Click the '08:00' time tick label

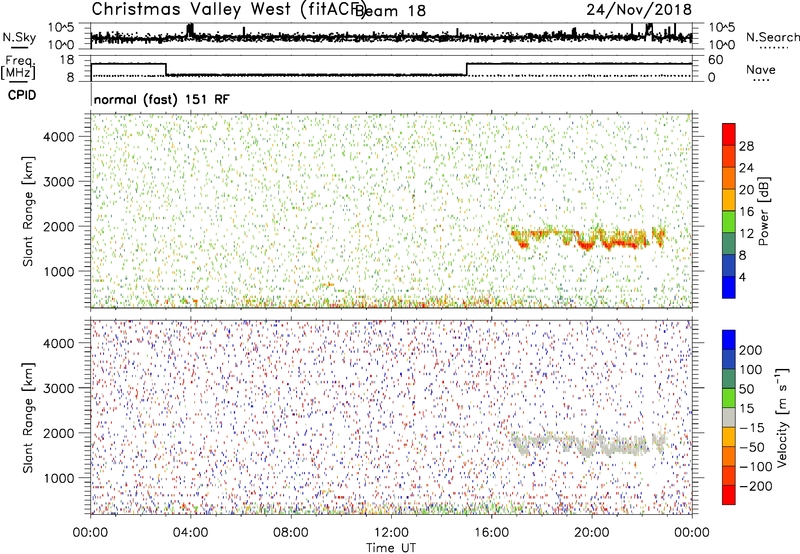[291, 533]
